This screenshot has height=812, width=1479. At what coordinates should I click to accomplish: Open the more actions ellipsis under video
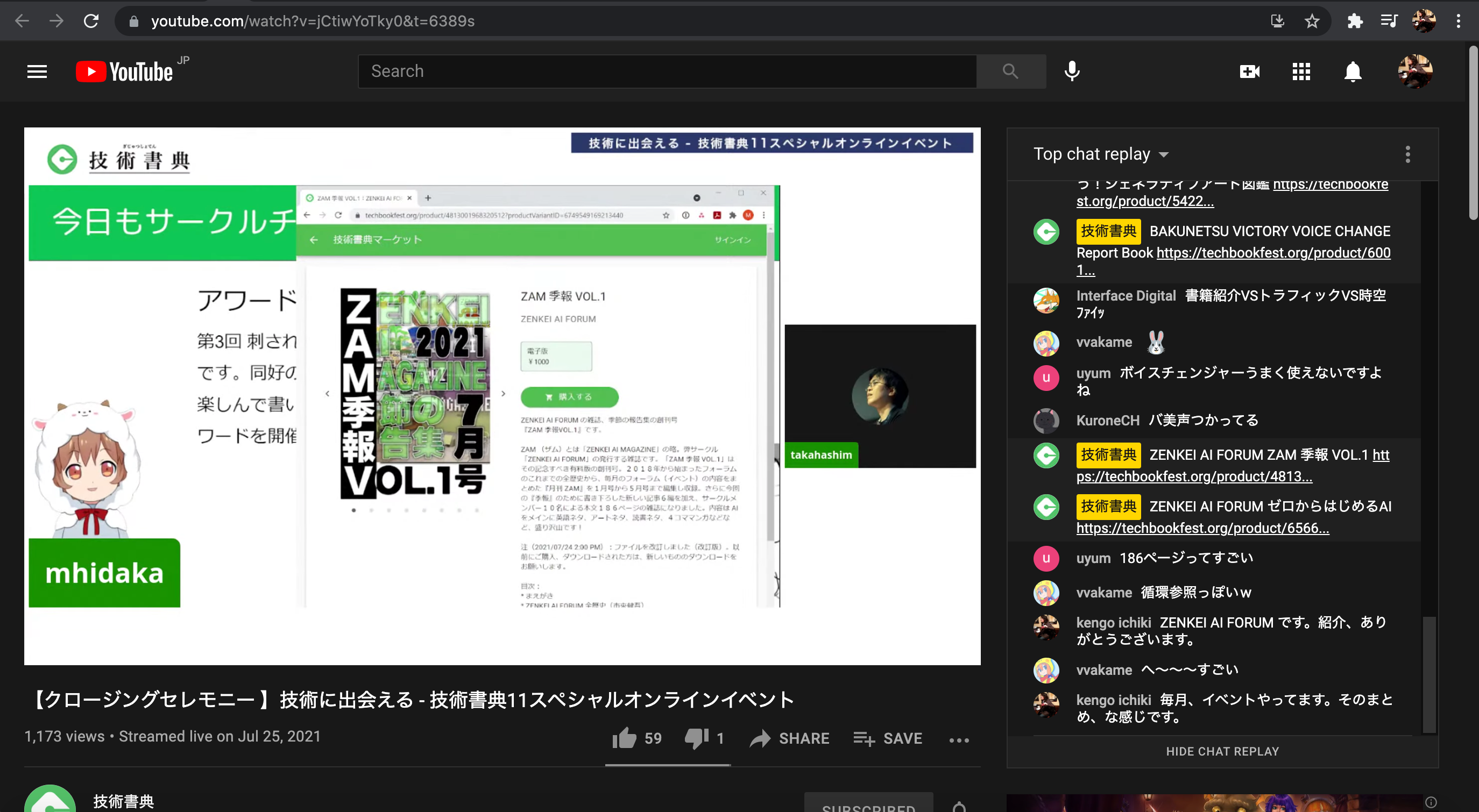click(x=959, y=740)
